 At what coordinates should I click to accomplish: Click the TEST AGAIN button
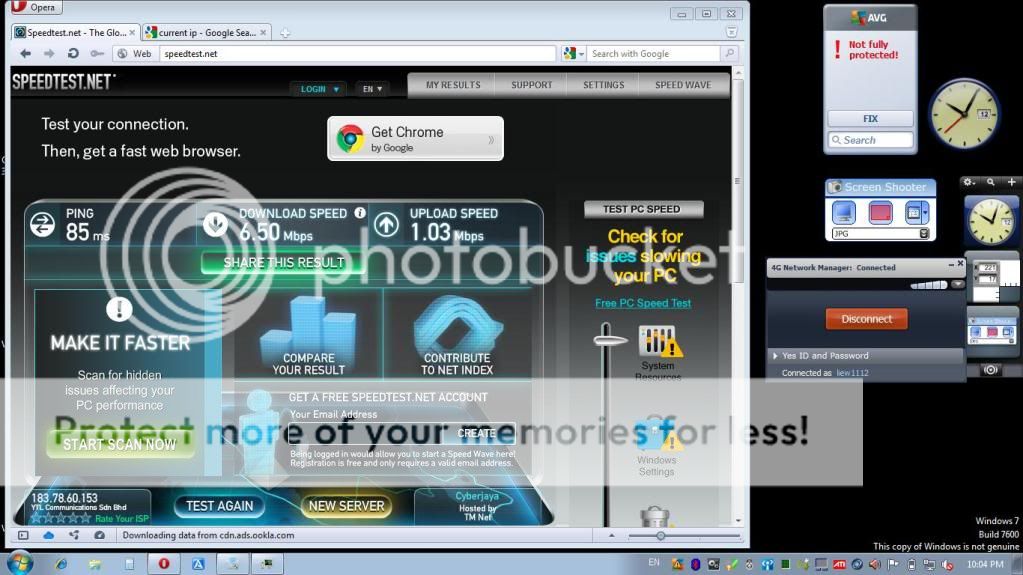coord(220,506)
